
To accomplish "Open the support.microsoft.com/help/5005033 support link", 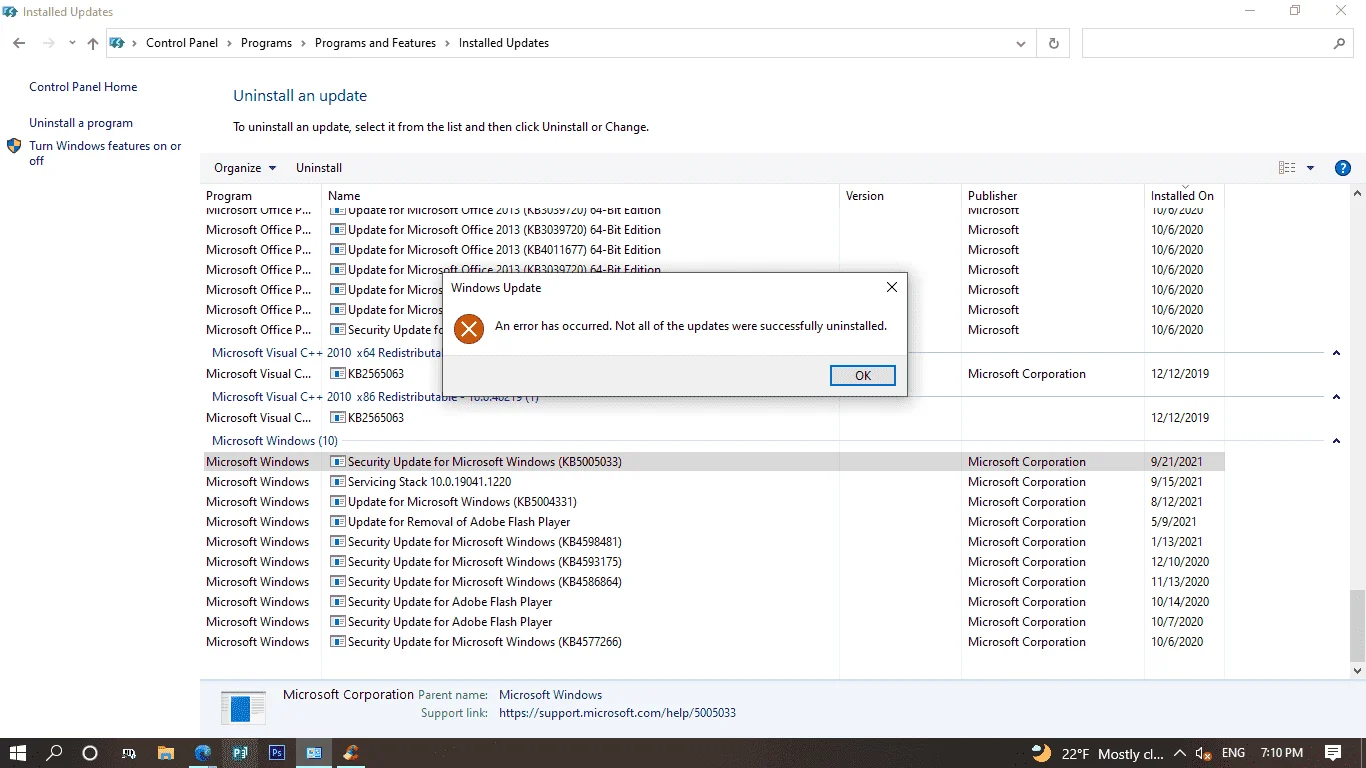I will pos(617,713).
